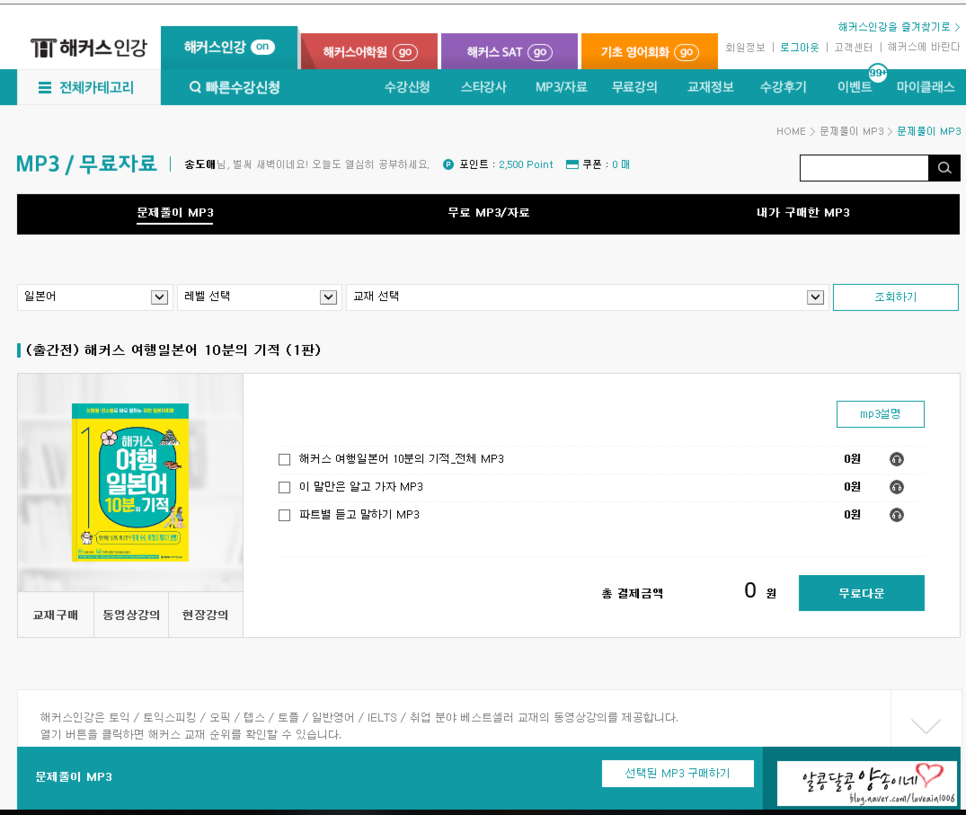The image size is (966, 815).
Task: Open 무료강의 menu
Action: [x=634, y=87]
